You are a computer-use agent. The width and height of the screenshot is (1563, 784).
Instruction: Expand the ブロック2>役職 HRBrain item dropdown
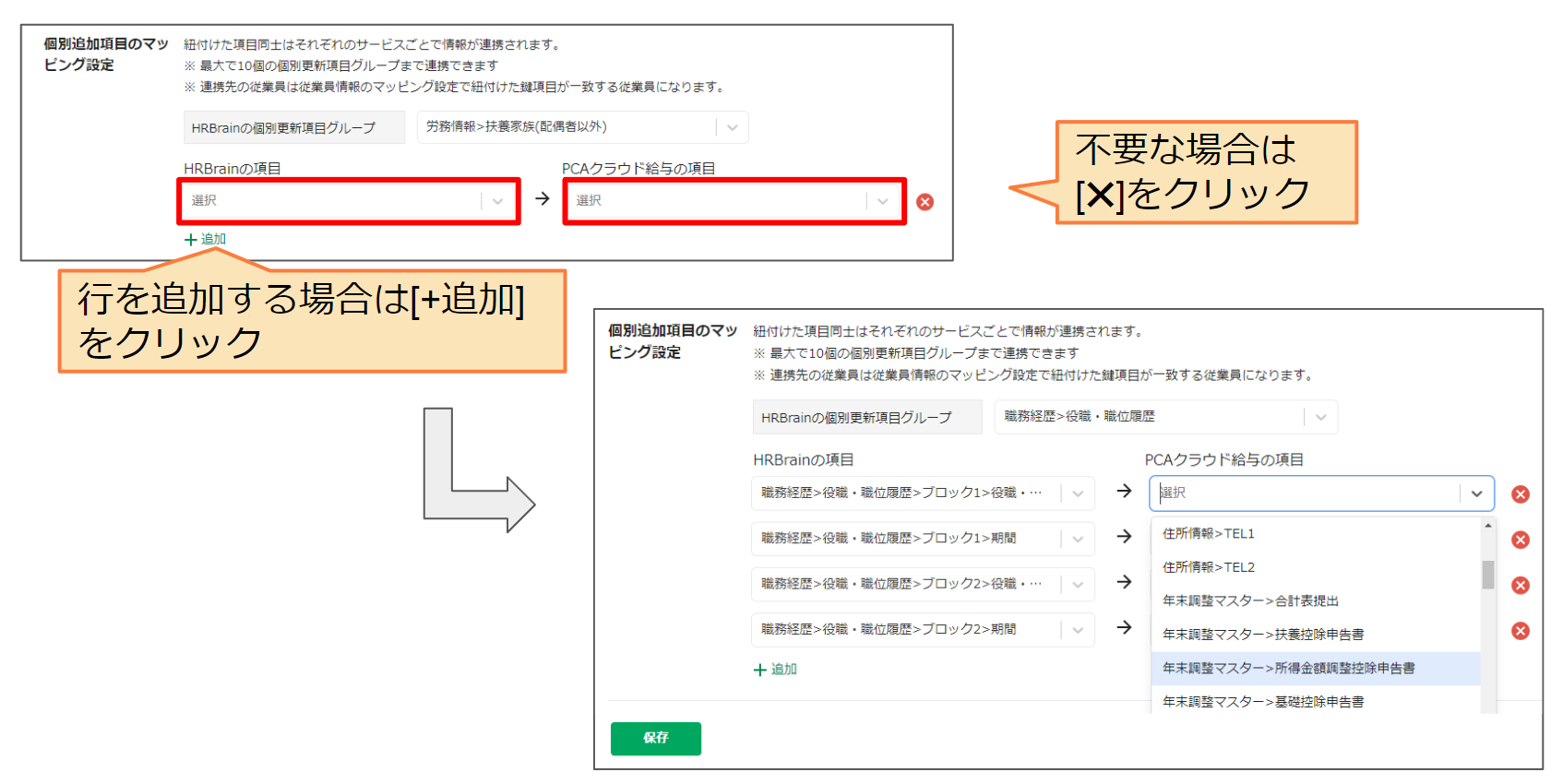click(x=923, y=584)
